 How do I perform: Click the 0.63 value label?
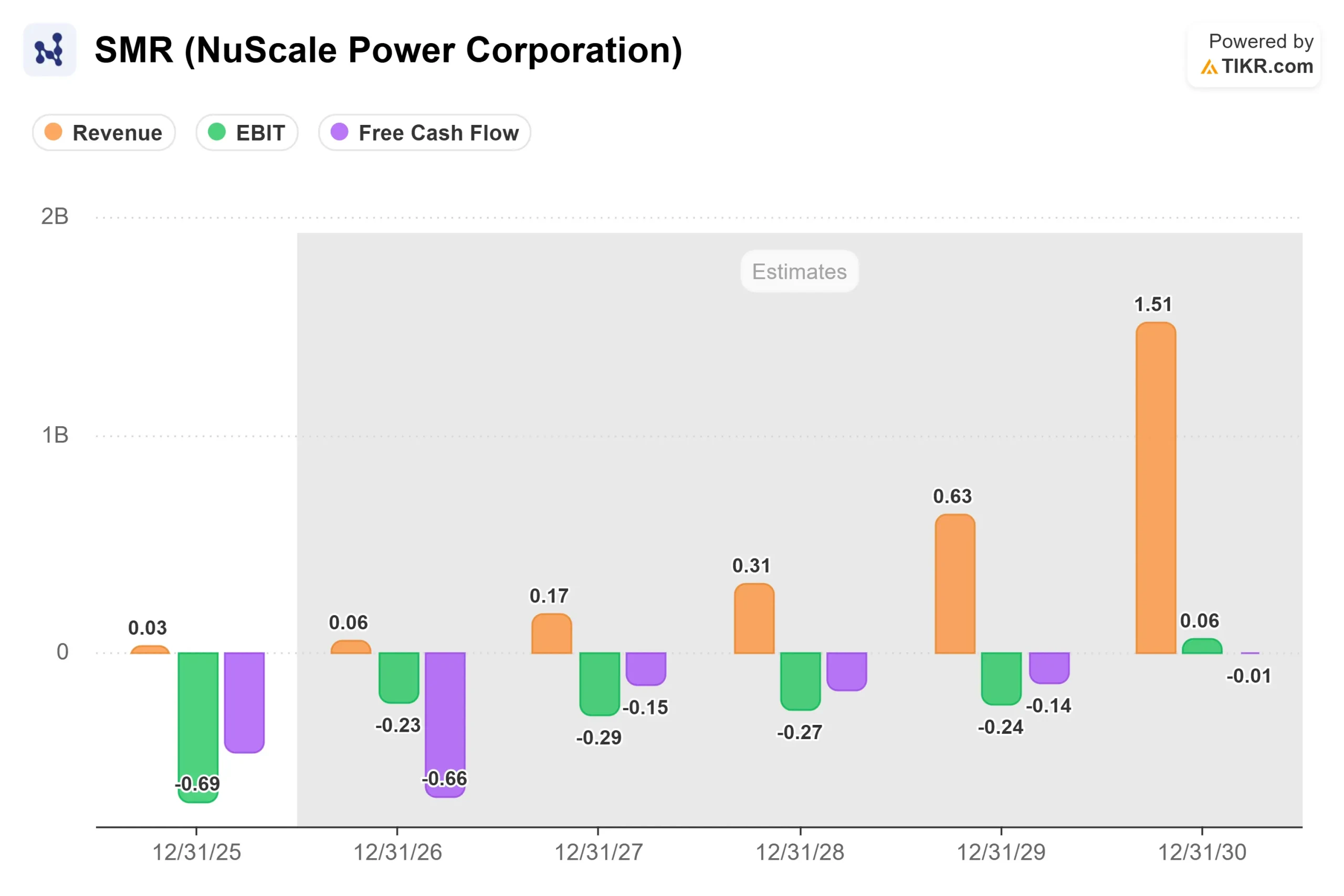click(952, 497)
